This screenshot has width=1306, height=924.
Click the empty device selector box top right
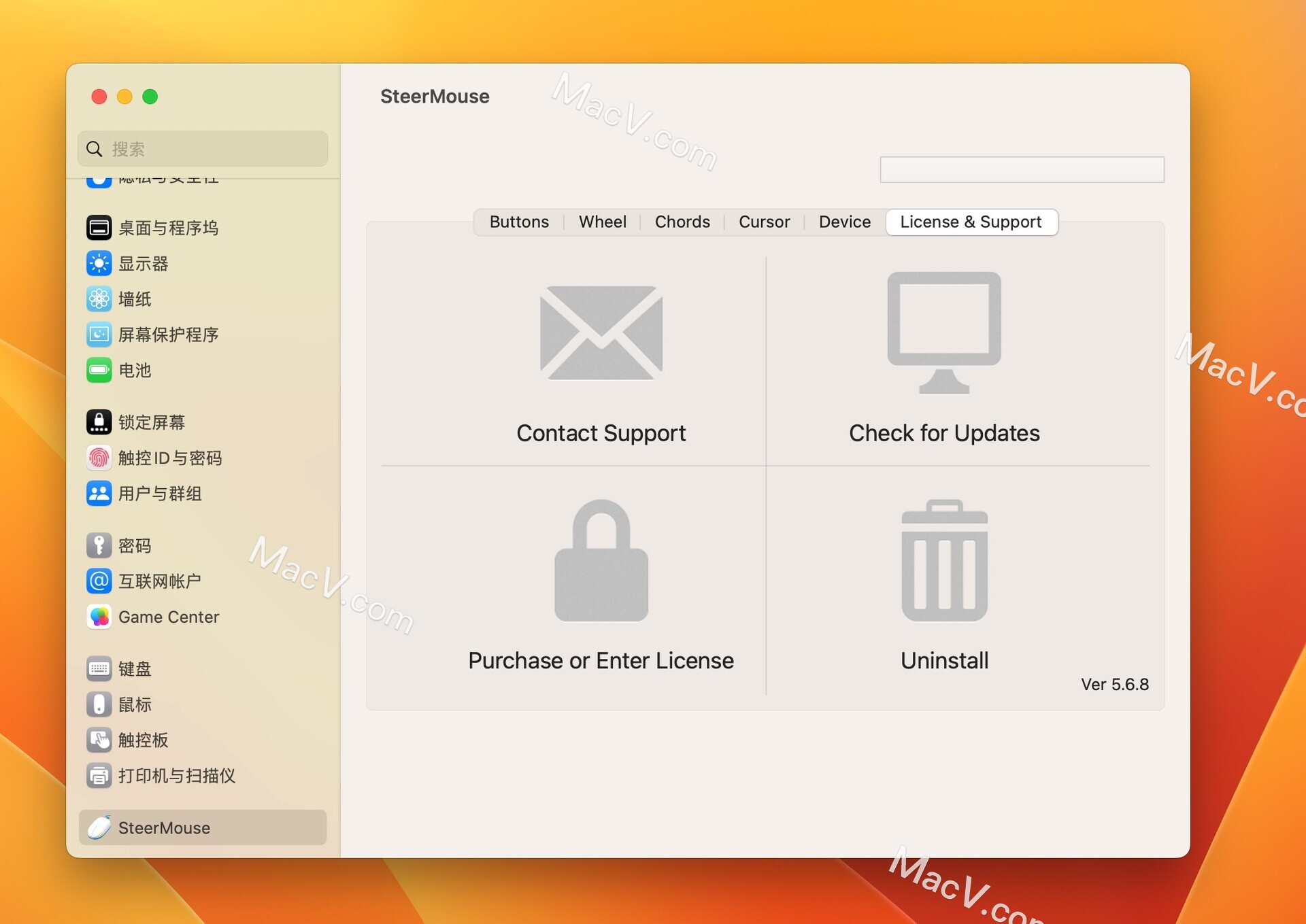coord(1022,169)
